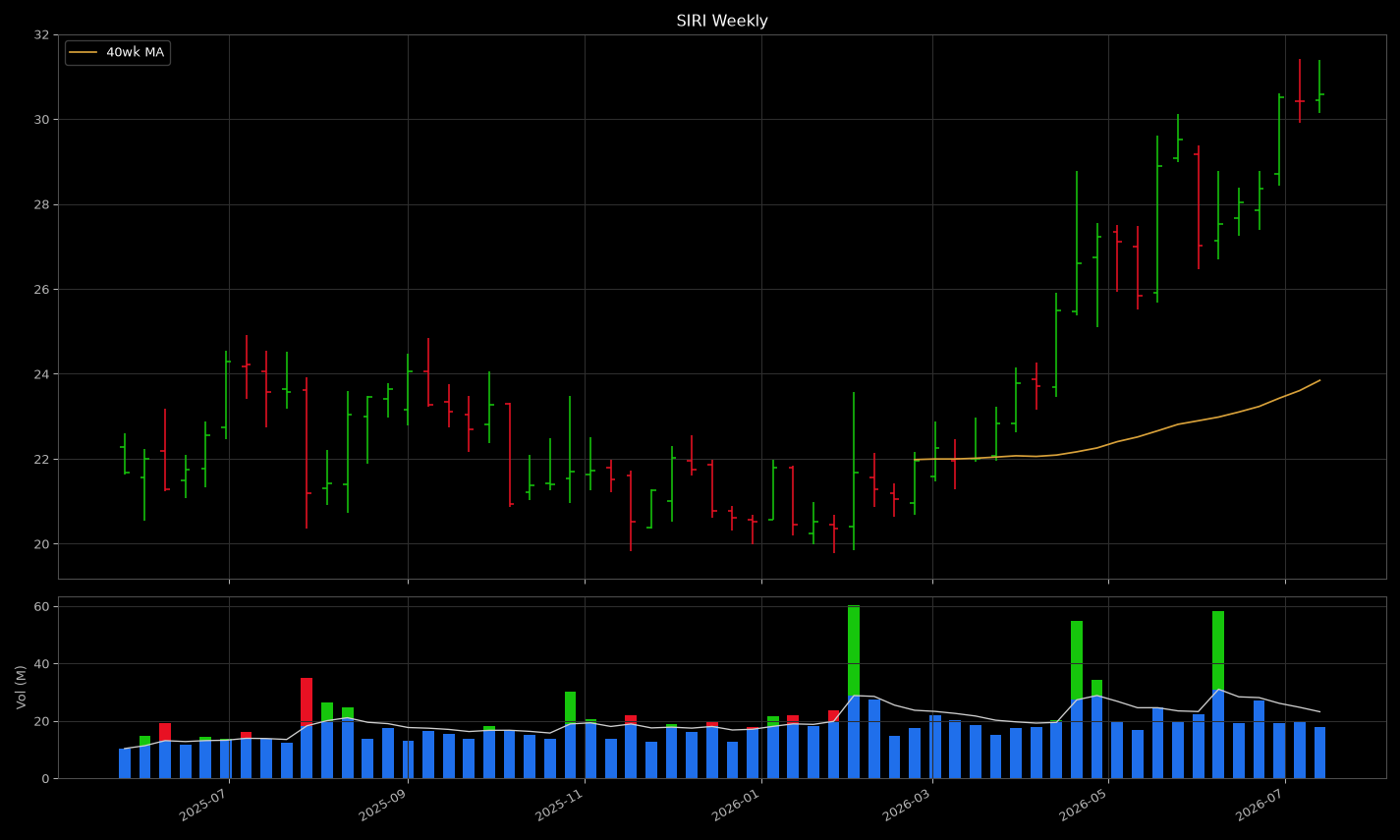Click the "2025-11" date label

click(x=560, y=805)
